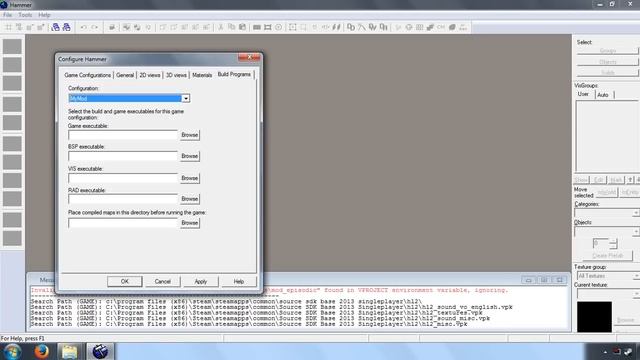The width and height of the screenshot is (640, 360).
Task: Click the stepper beside the objects number field
Action: 613,244
